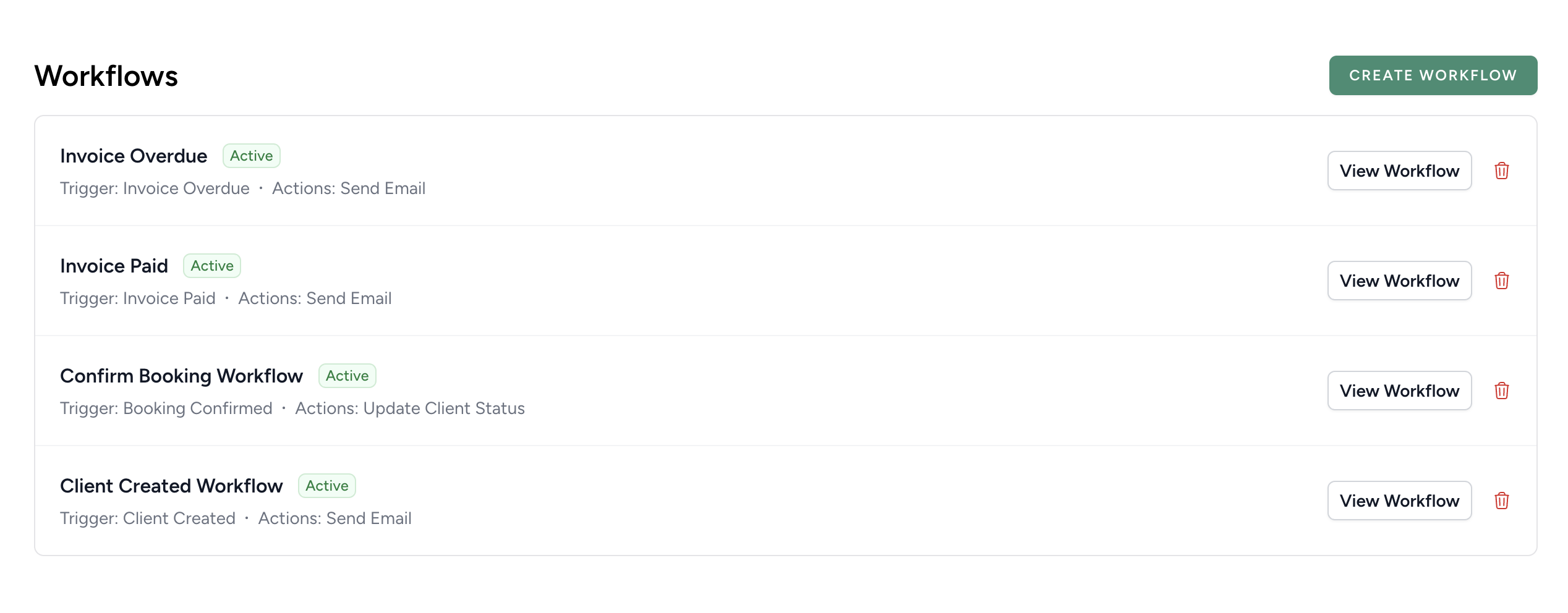1568x613 pixels.
Task: Open View Workflow for Invoice Paid
Action: (x=1400, y=281)
